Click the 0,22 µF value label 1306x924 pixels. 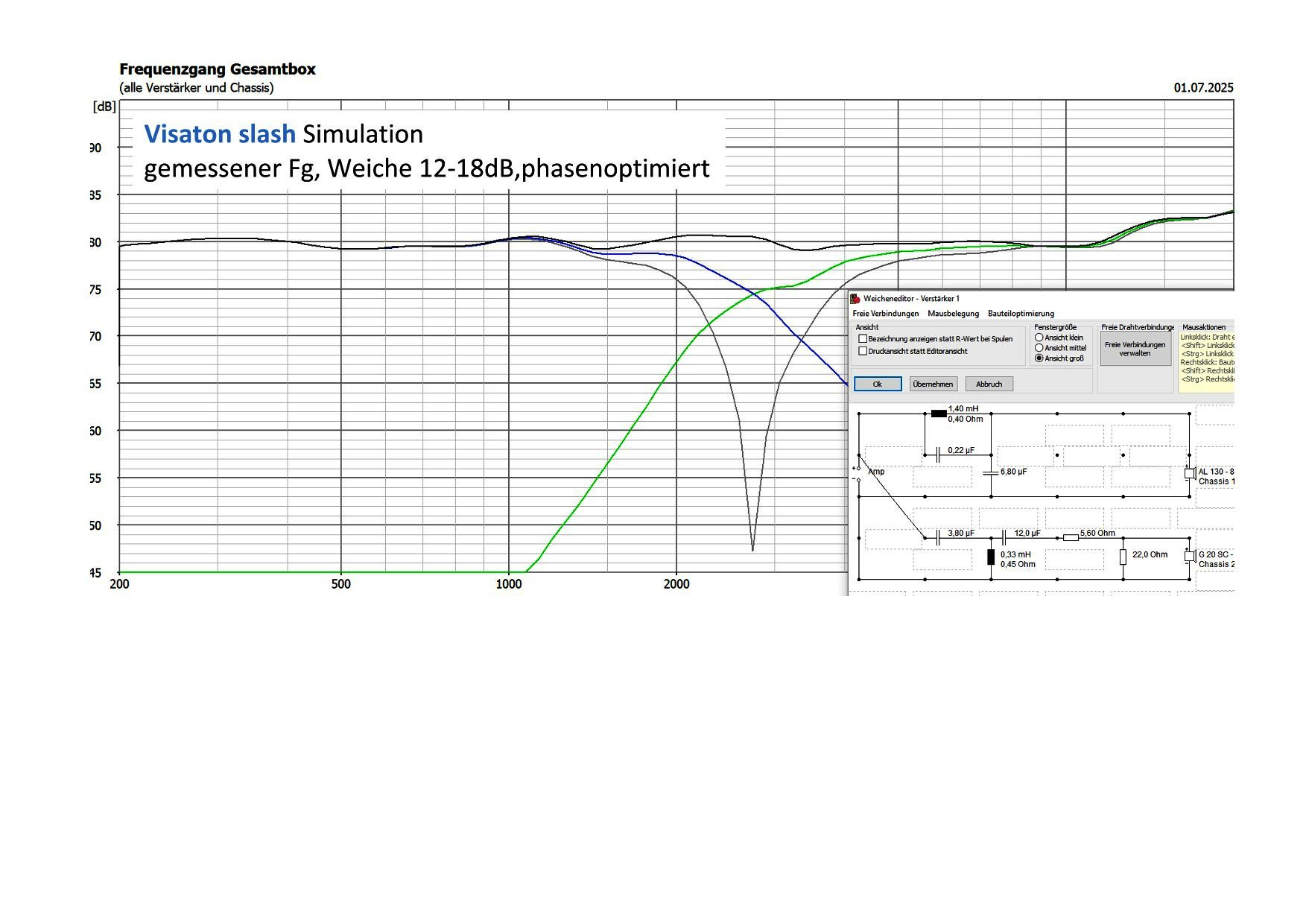(x=961, y=450)
